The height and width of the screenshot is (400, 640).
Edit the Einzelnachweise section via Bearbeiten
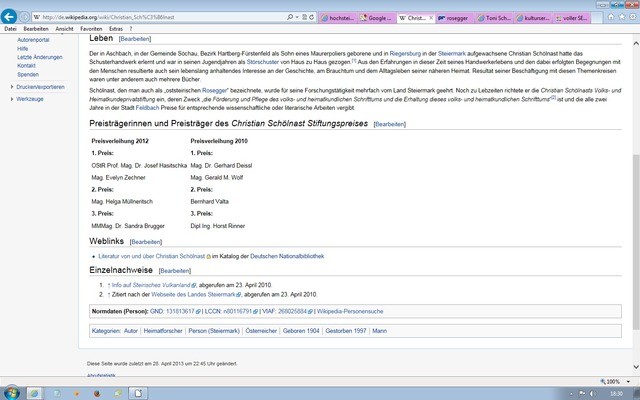tap(175, 271)
